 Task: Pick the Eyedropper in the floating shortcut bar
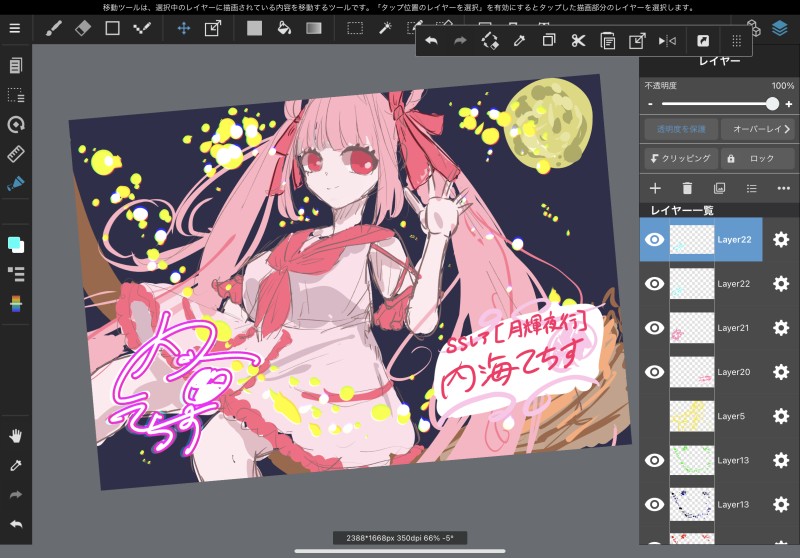(x=519, y=41)
